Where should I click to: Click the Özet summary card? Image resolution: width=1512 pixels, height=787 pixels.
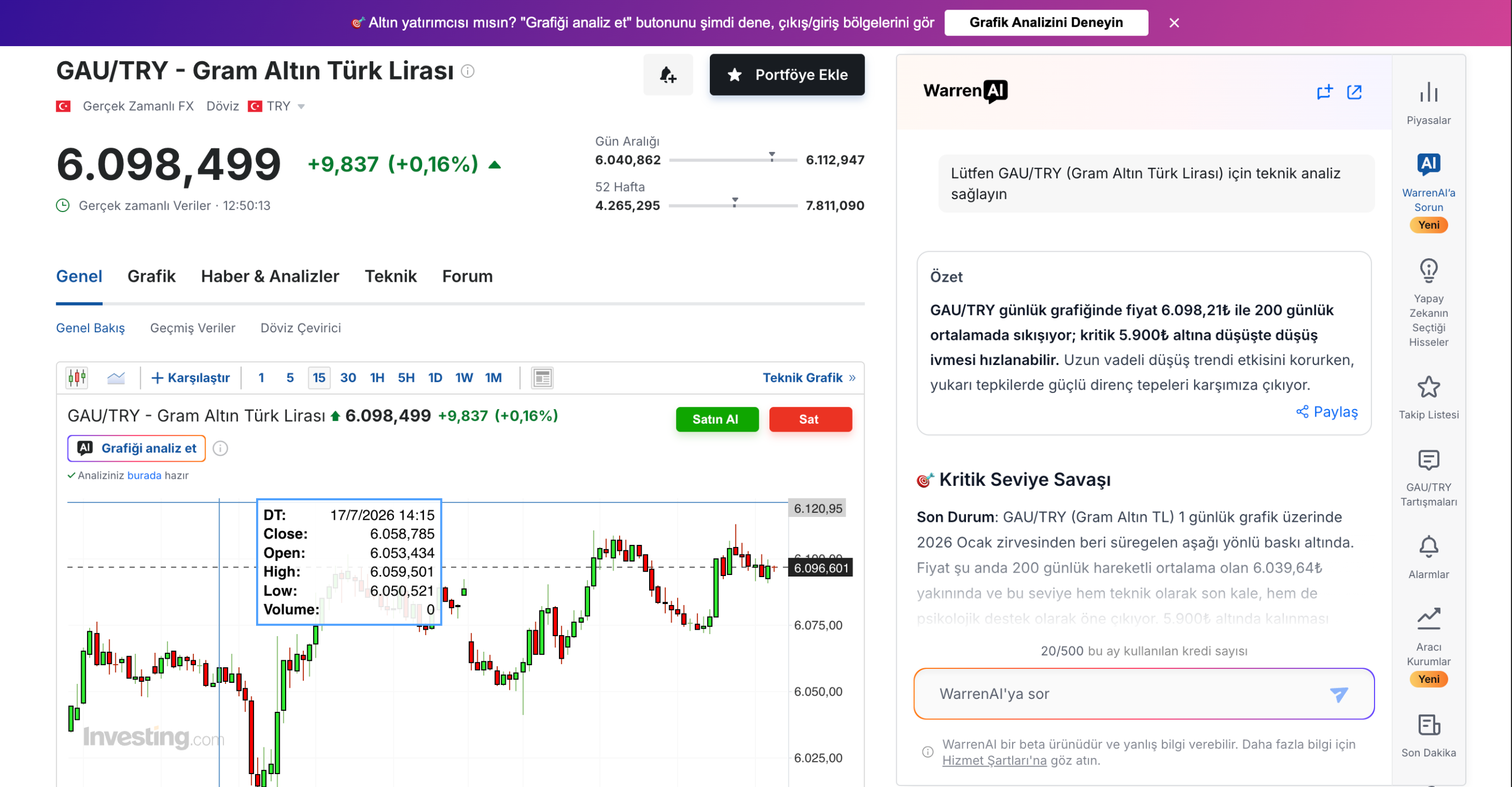1144,344
